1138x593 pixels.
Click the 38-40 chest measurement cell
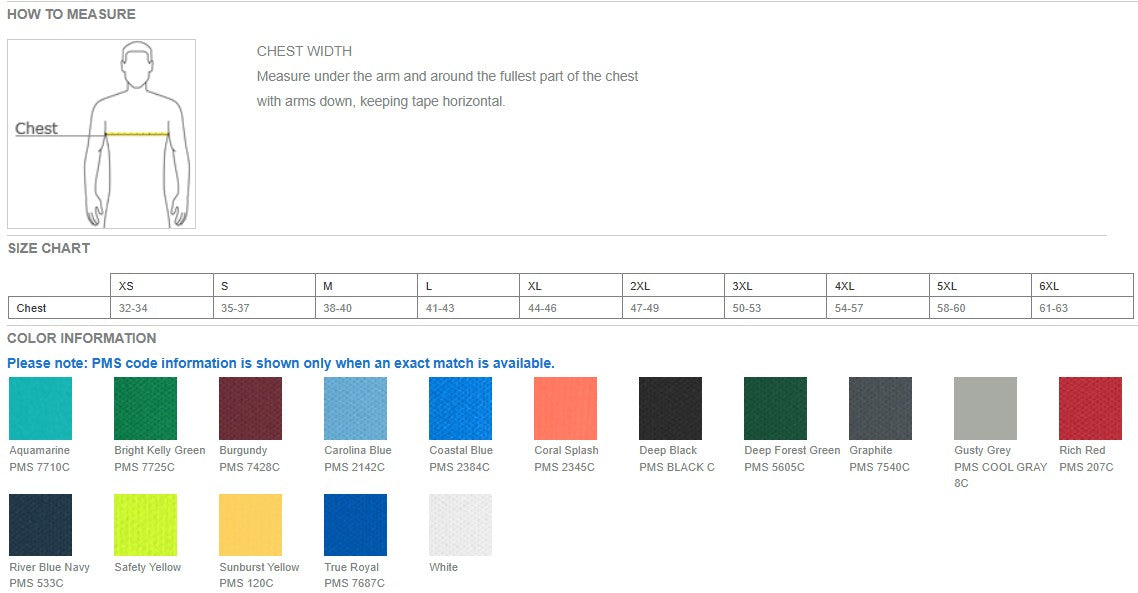point(366,308)
